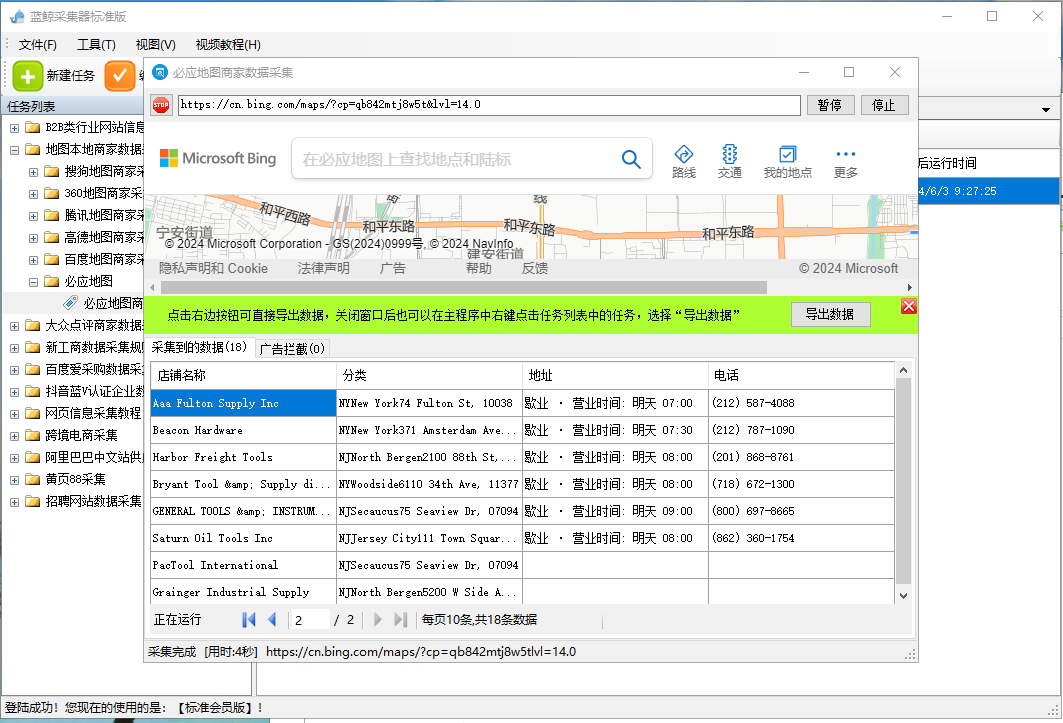This screenshot has width=1063, height=723.
Task: Switch to 广告拦截(0) tab
Action: click(293, 349)
